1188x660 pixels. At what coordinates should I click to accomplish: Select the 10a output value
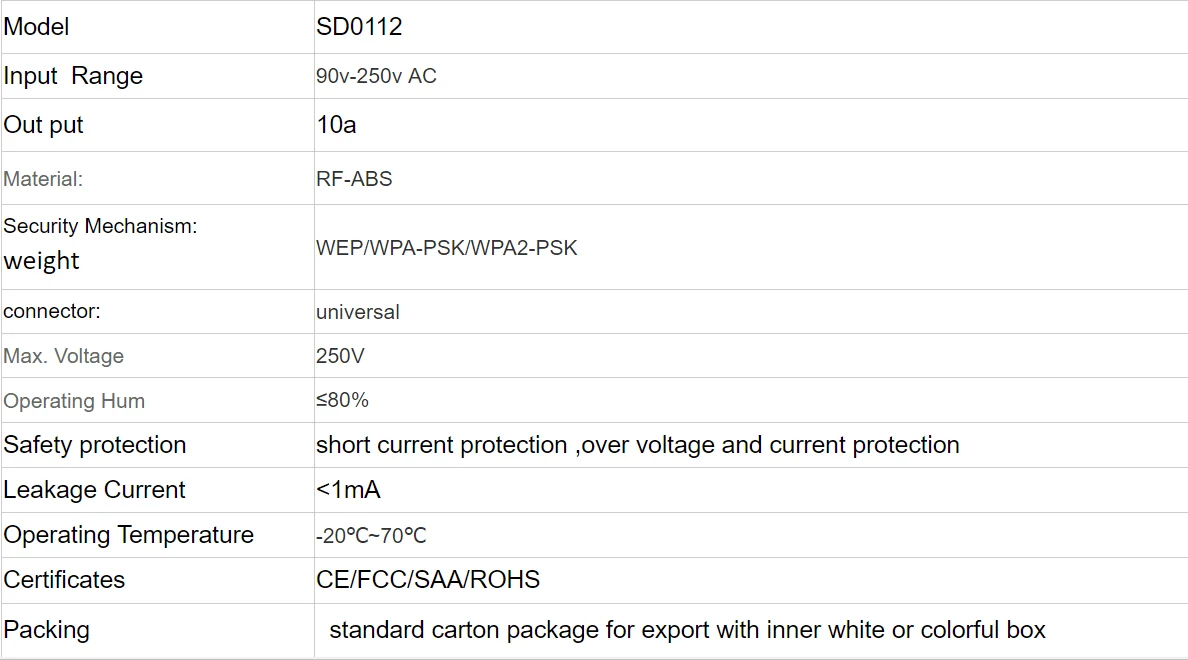tap(336, 125)
